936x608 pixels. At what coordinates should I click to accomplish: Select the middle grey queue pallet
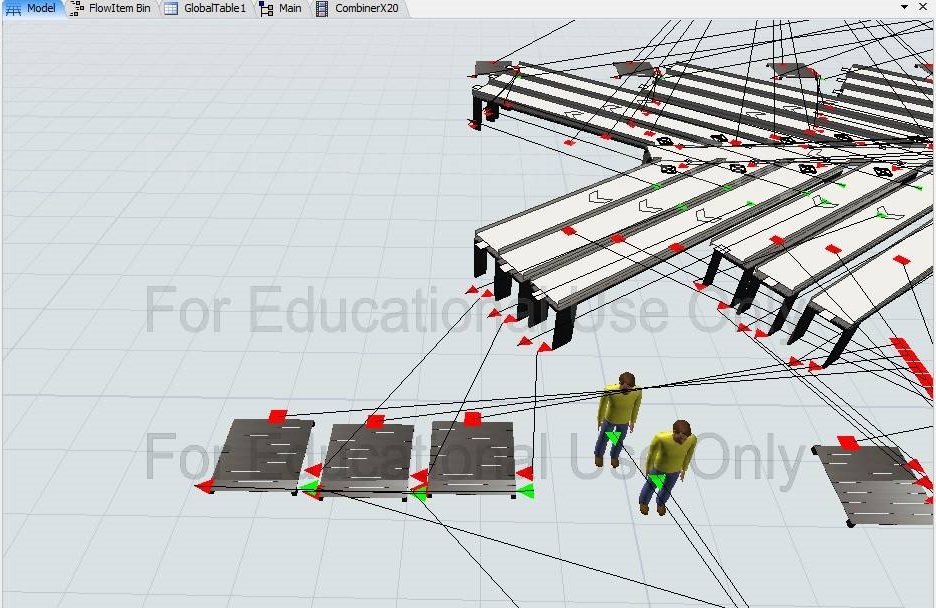(368, 458)
